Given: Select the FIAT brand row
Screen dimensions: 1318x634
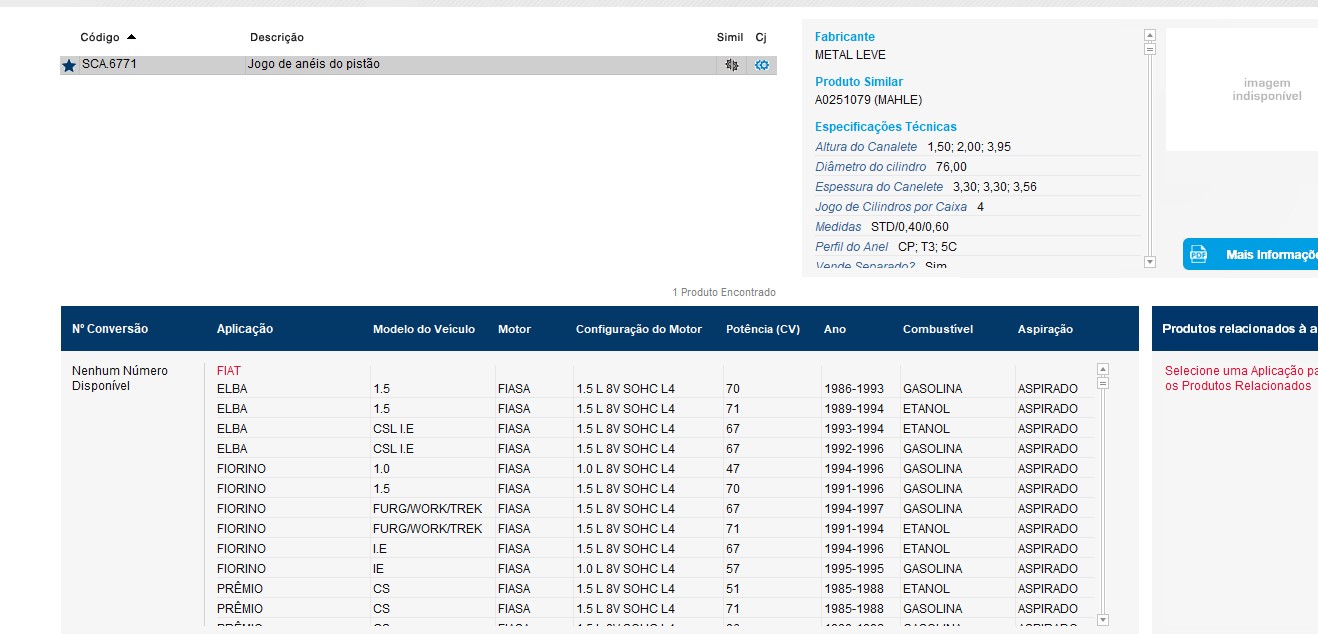Looking at the screenshot, I should tap(229, 371).
